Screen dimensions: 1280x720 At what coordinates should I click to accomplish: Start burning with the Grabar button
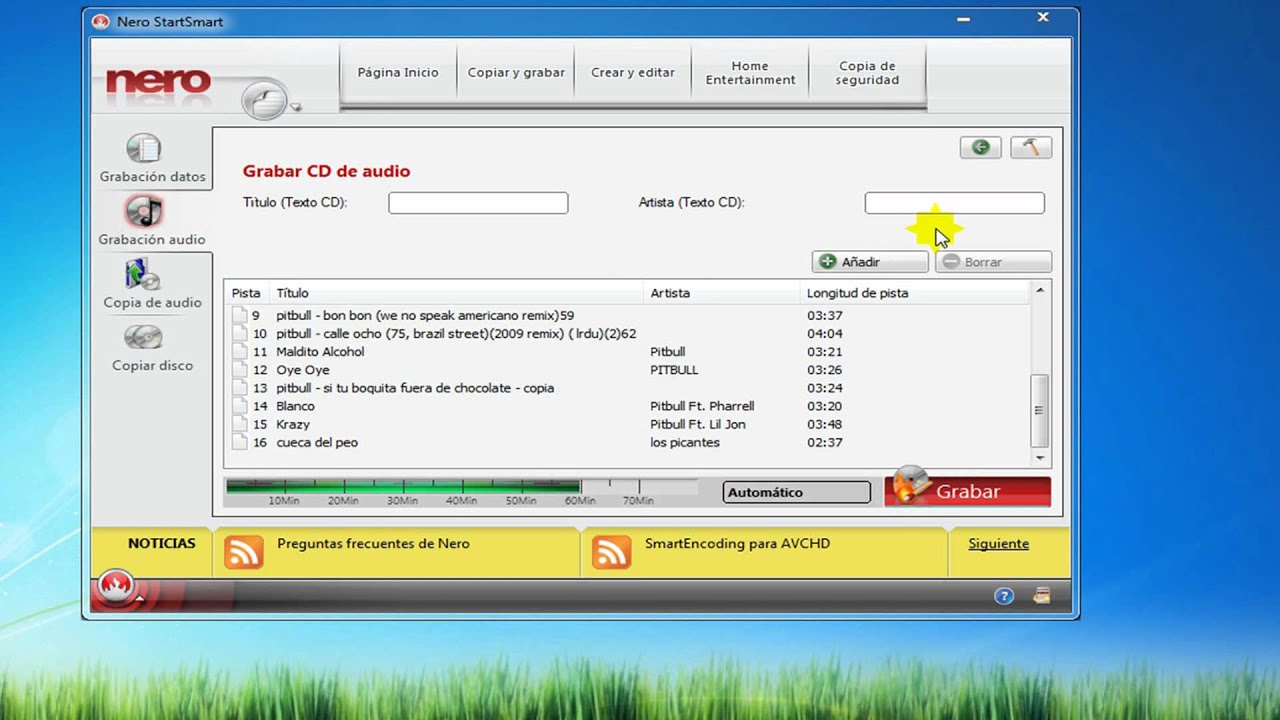point(967,491)
